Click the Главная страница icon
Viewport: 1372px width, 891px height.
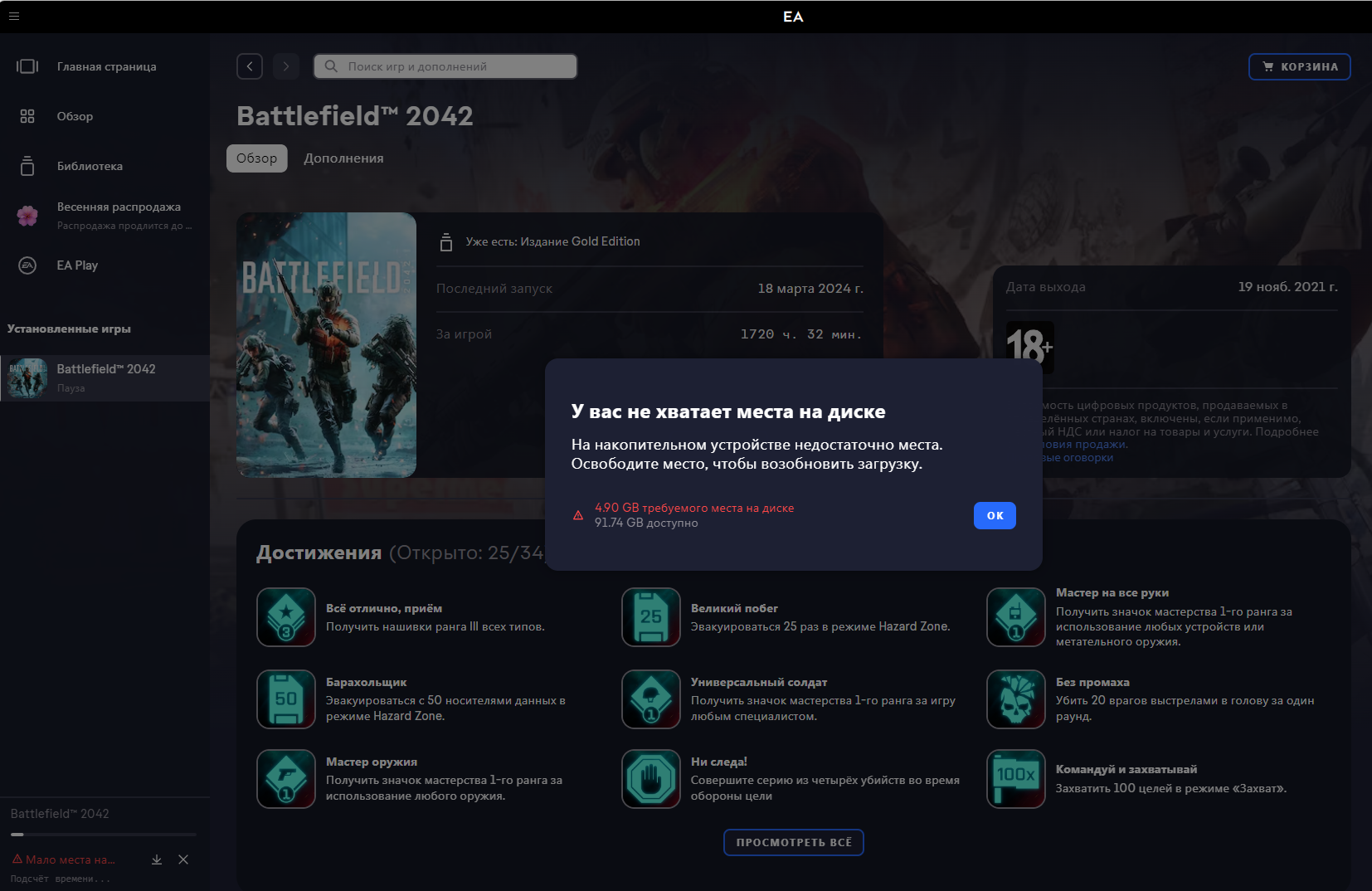point(27,66)
